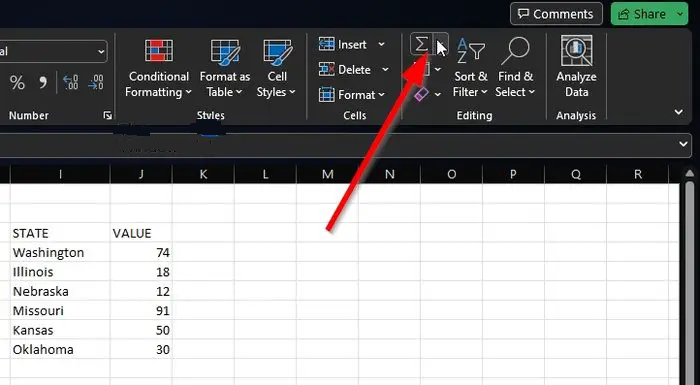The height and width of the screenshot is (385, 700).
Task: Open the Cell Styles gallery
Action: pyautogui.click(x=276, y=68)
